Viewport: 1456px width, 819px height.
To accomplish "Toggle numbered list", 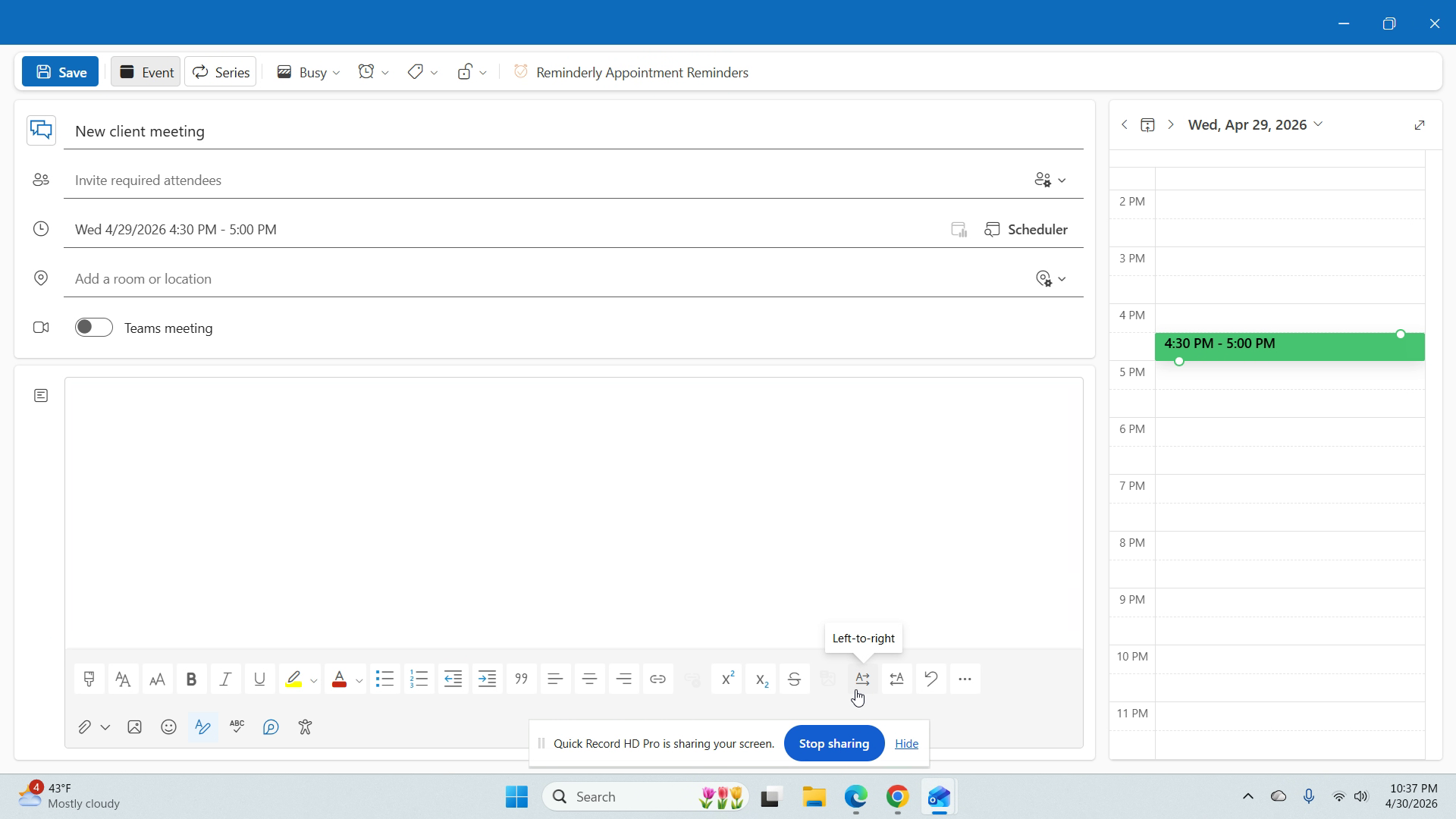I will click(419, 679).
